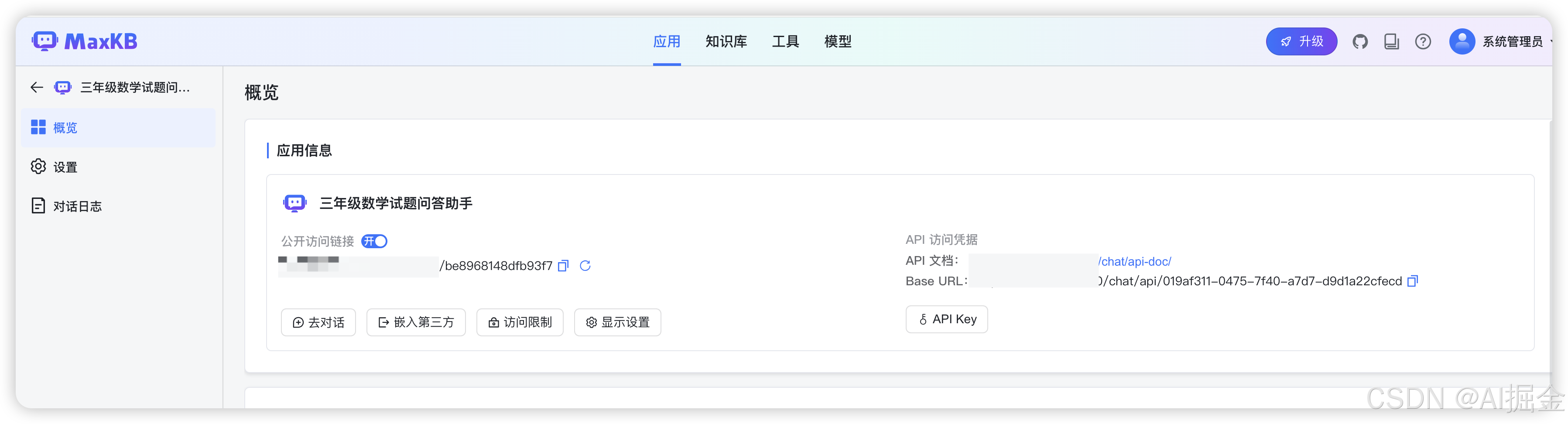1568x424 pixels.
Task: Refresh the public access link
Action: point(585,266)
